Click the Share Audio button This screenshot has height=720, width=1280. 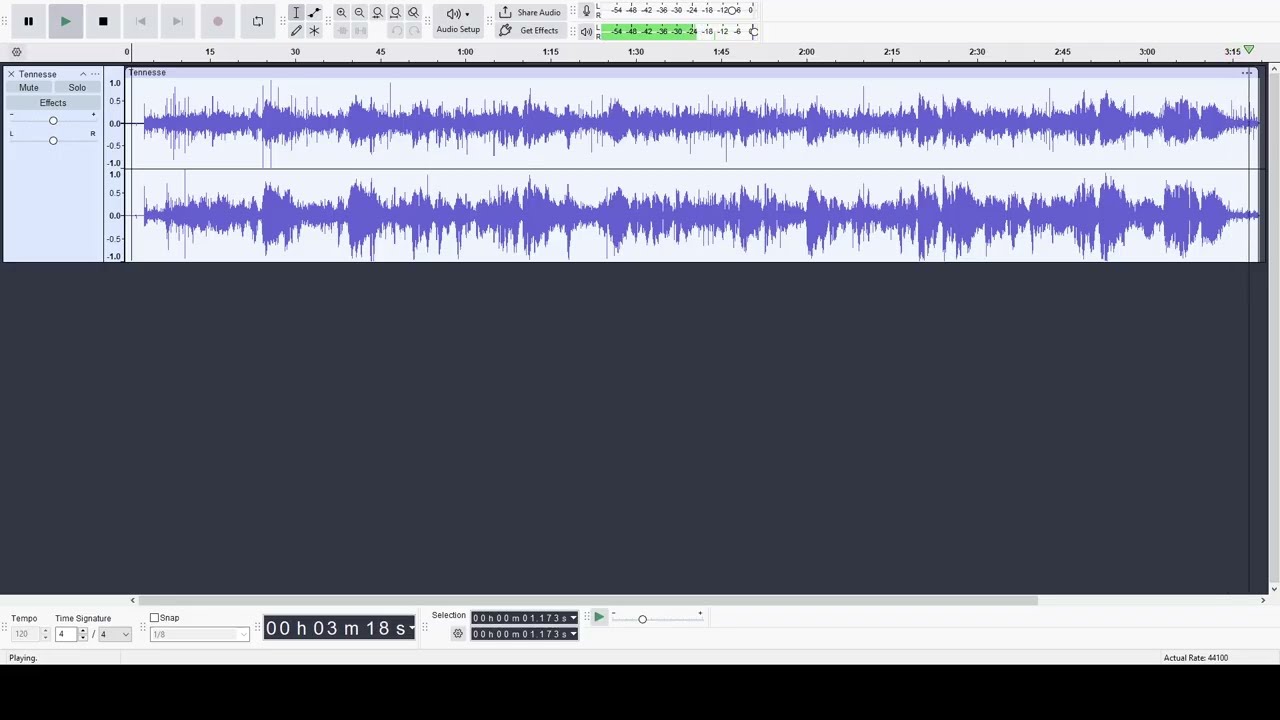pos(530,12)
